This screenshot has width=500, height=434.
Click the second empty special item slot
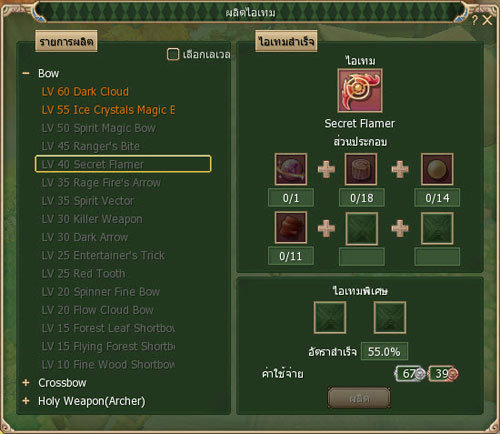pos(390,318)
